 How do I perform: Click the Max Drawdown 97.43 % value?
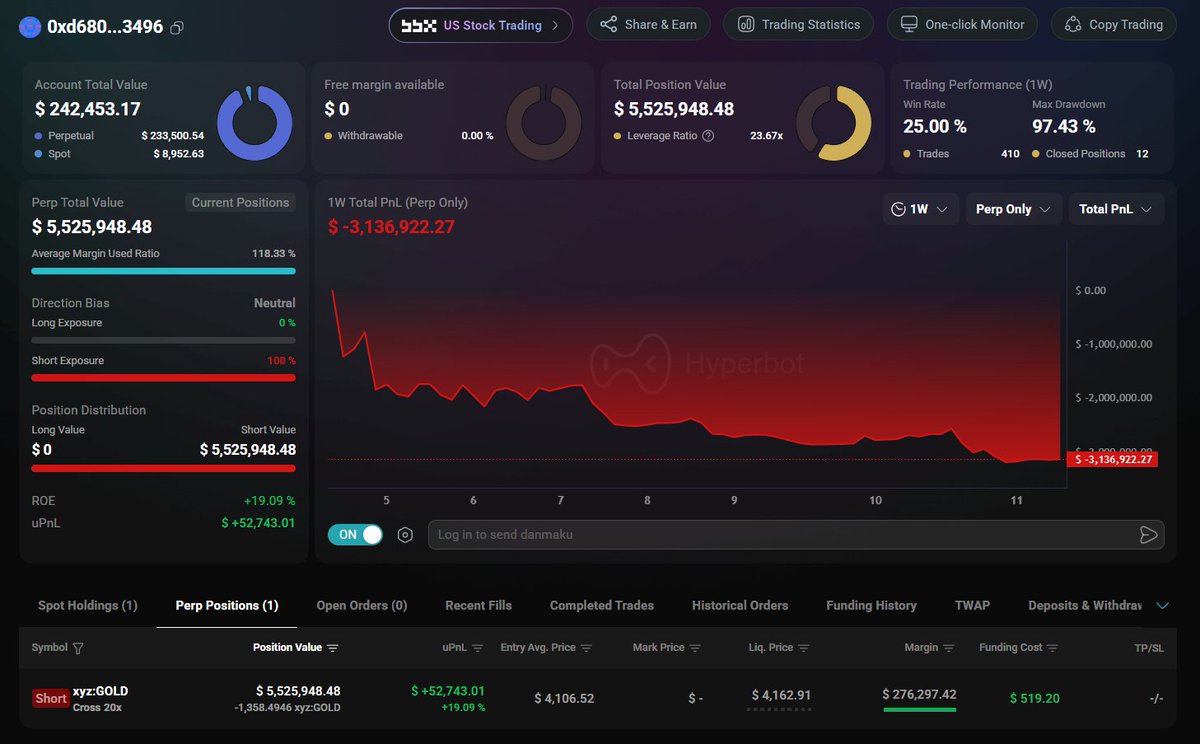(x=1064, y=126)
